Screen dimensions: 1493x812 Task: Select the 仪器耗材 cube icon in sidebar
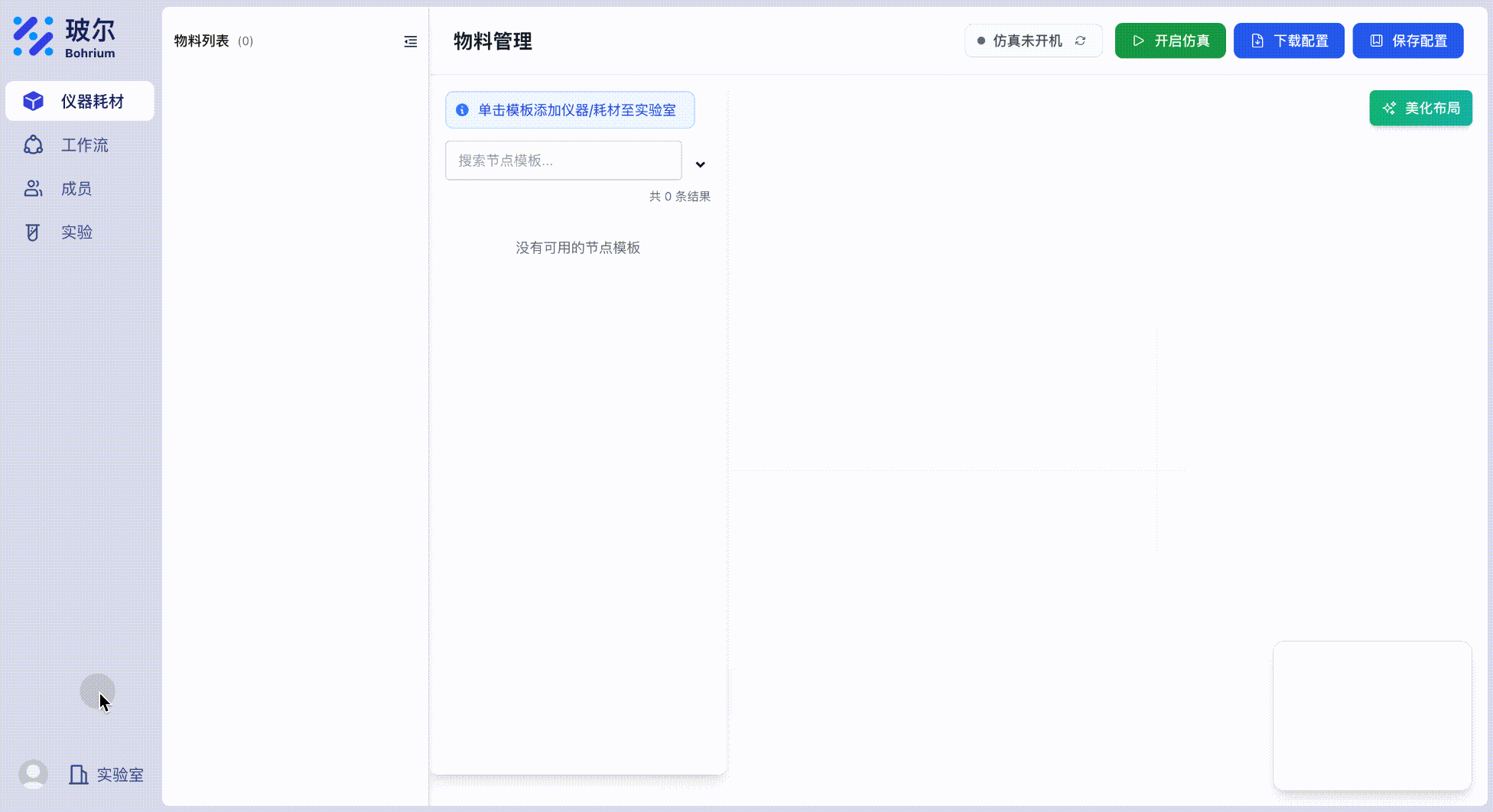point(33,100)
